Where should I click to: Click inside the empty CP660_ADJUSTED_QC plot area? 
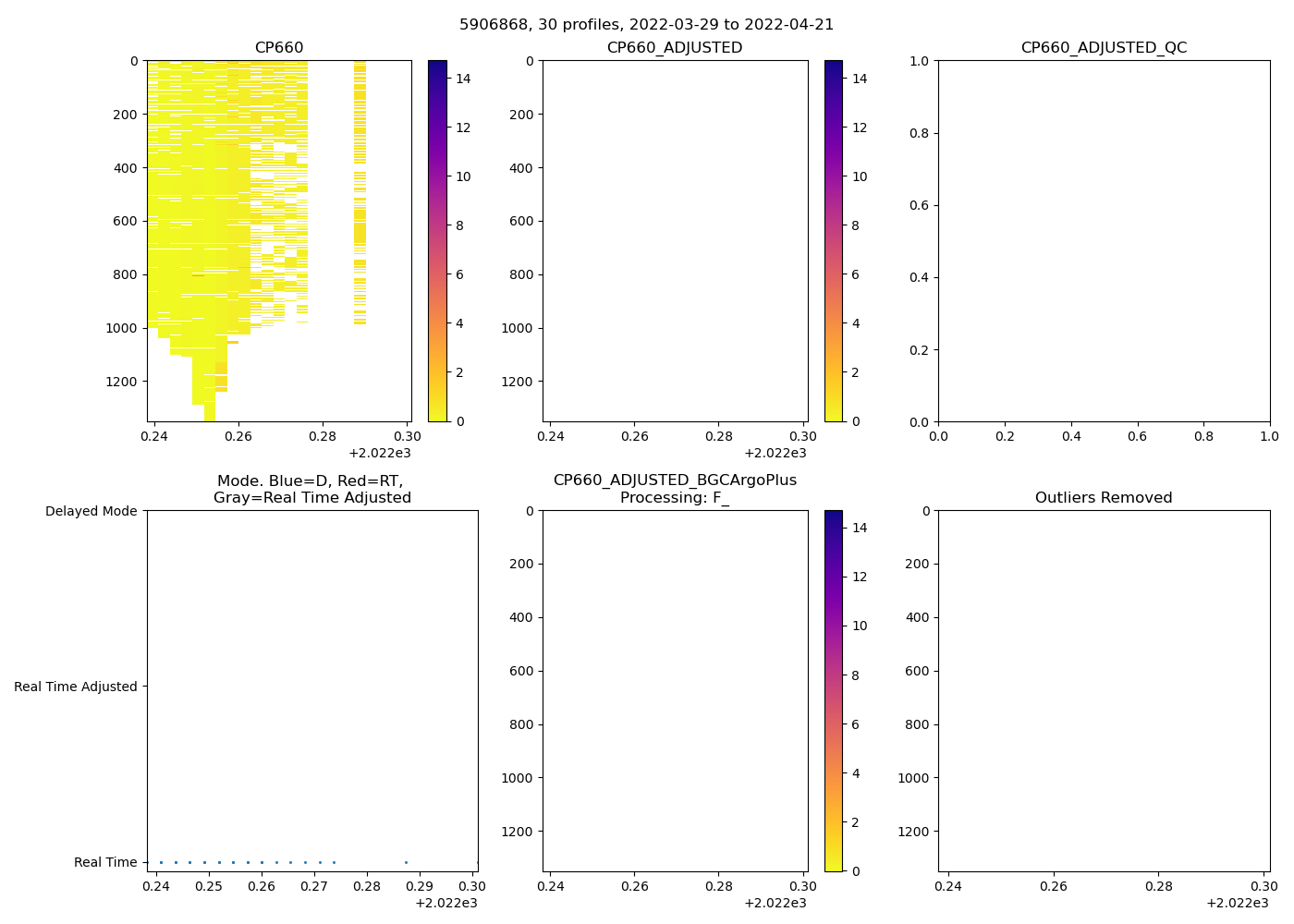click(1104, 240)
